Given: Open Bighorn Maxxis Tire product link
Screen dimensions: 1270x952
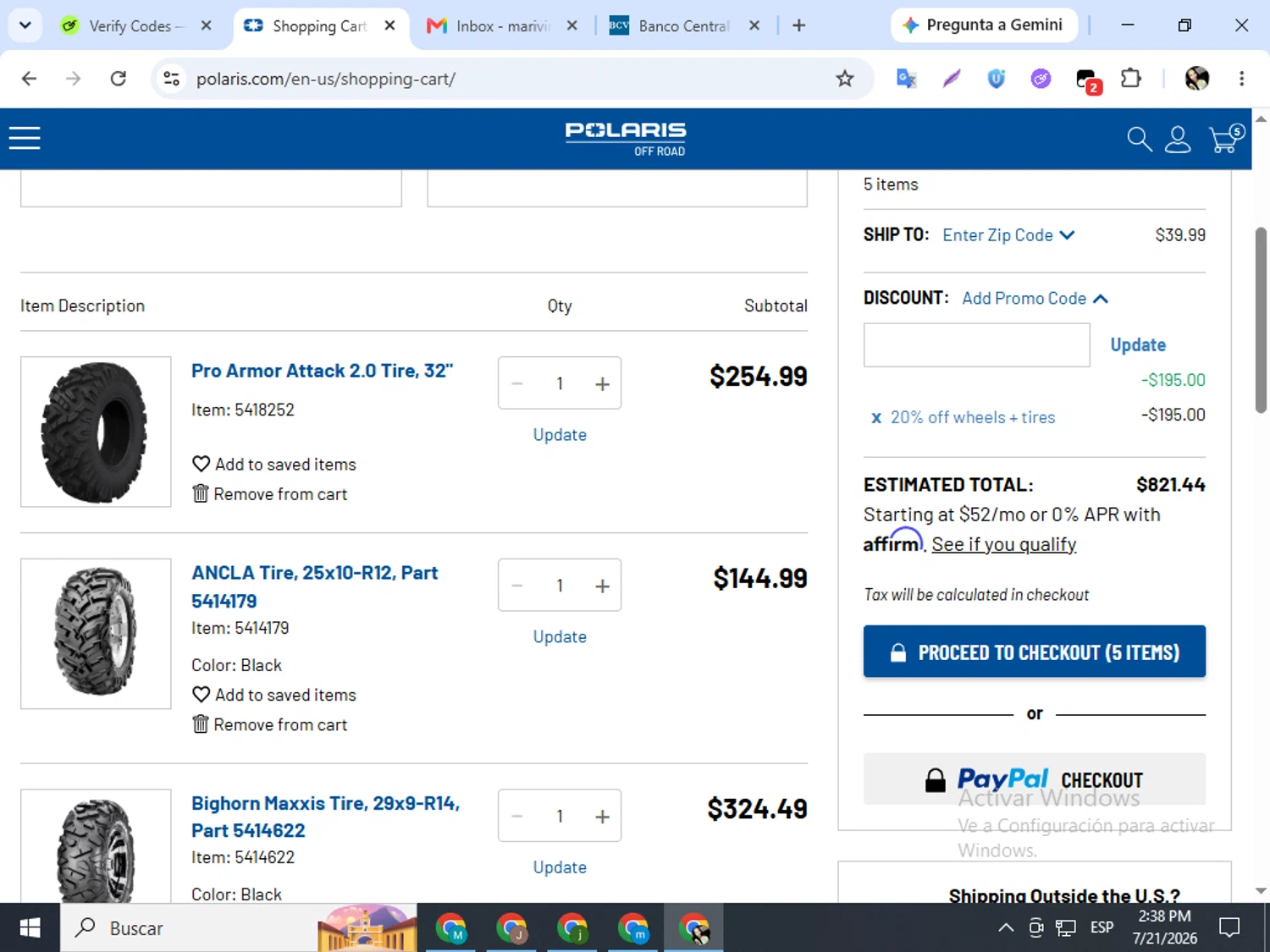Looking at the screenshot, I should (x=325, y=817).
